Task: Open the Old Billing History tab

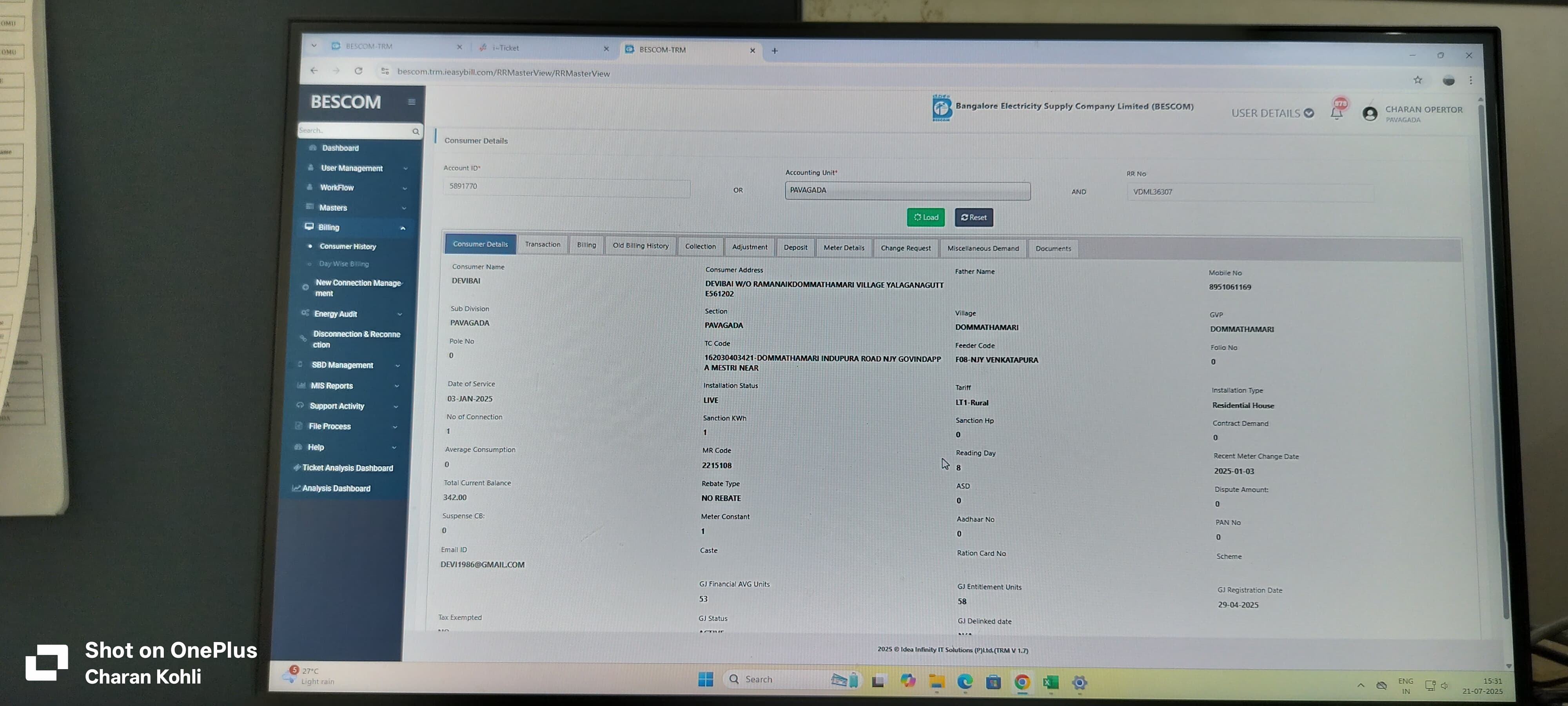Action: 641,246
